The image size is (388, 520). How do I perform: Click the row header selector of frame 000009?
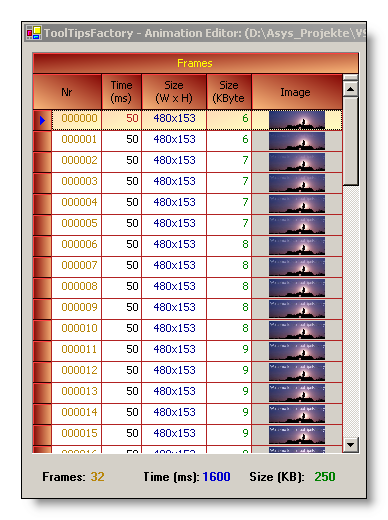tap(42, 309)
